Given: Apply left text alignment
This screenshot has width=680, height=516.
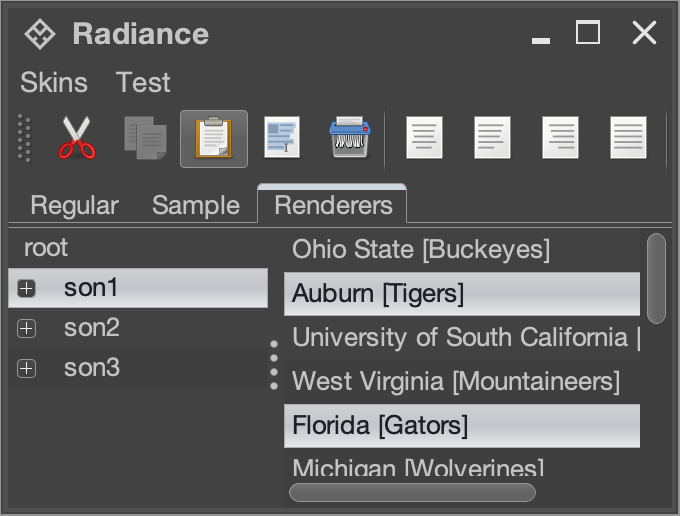Looking at the screenshot, I should pyautogui.click(x=492, y=137).
